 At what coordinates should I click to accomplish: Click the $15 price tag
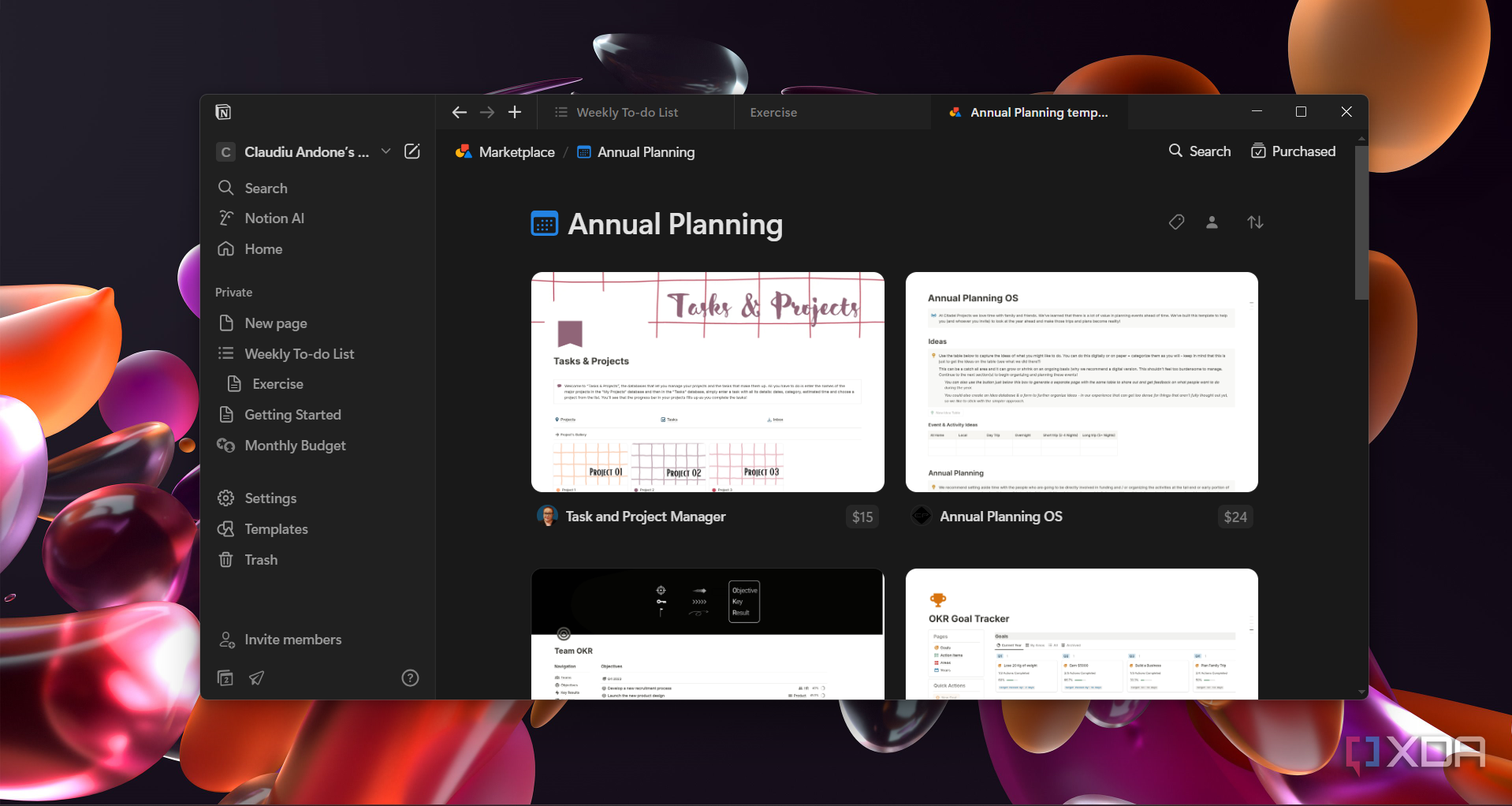(x=862, y=517)
